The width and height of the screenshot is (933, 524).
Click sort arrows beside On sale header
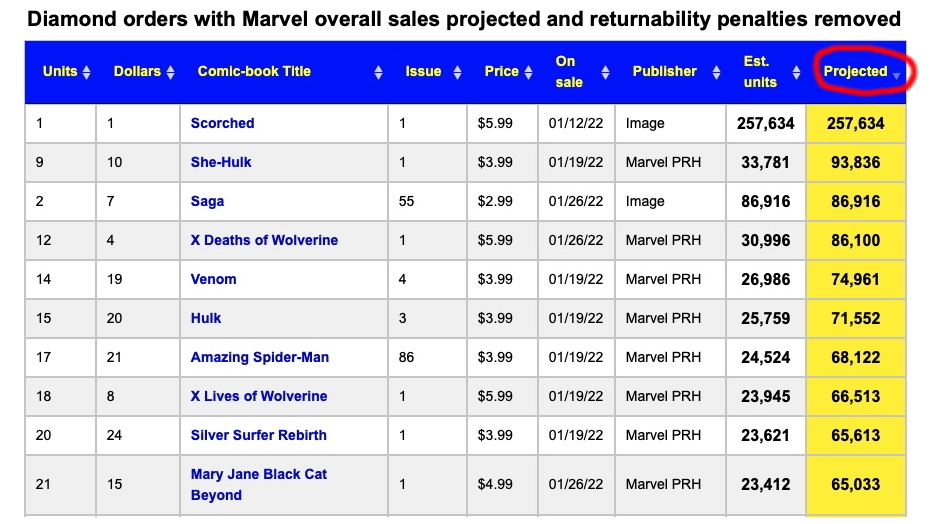click(604, 72)
